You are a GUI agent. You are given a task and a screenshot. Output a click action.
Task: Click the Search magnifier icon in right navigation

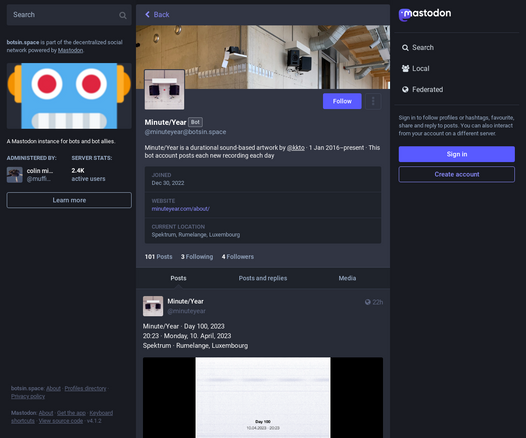(x=405, y=48)
